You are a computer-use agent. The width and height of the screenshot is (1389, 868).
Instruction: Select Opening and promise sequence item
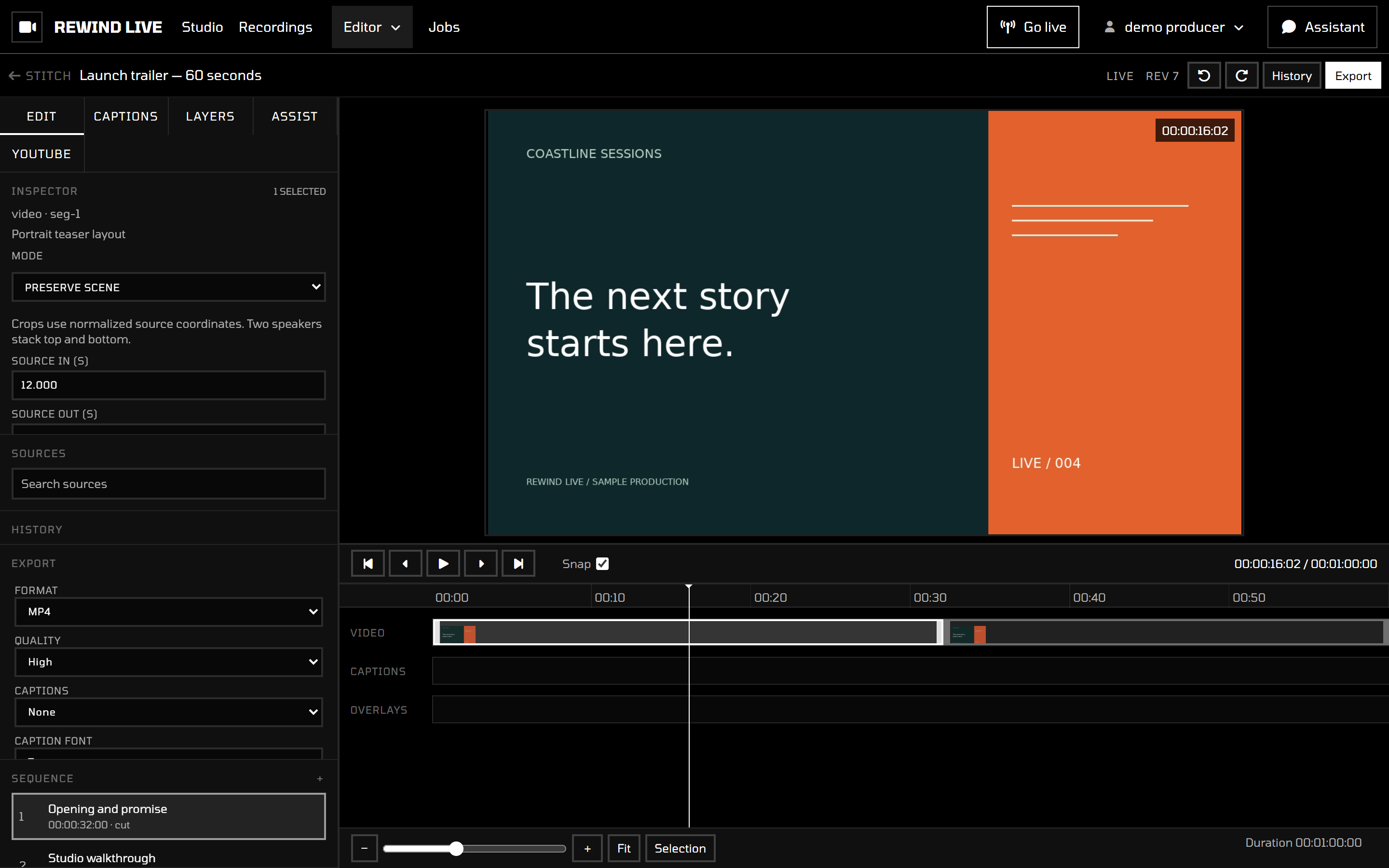[168, 816]
